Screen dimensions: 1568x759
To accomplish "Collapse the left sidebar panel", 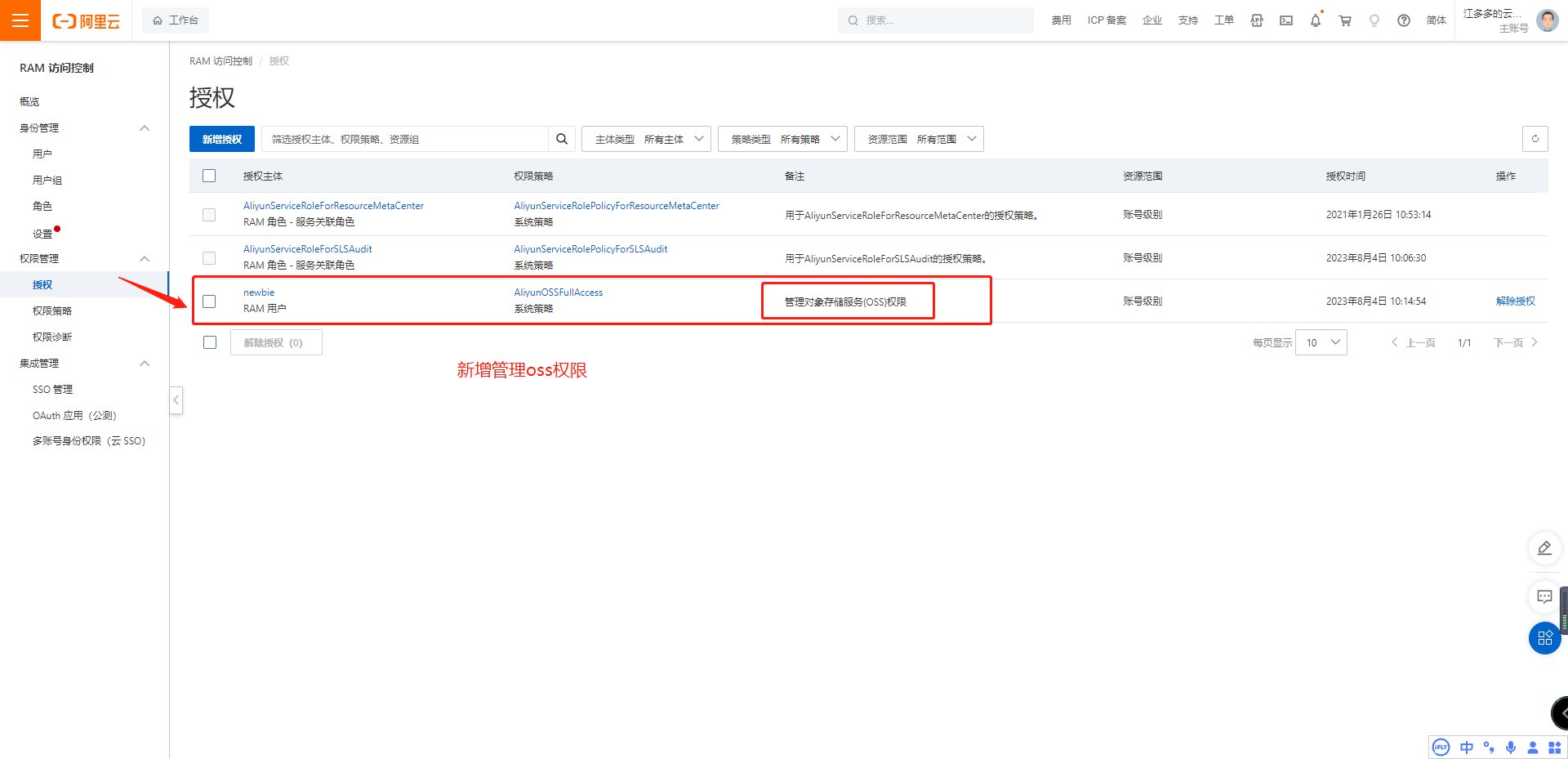I will [176, 400].
